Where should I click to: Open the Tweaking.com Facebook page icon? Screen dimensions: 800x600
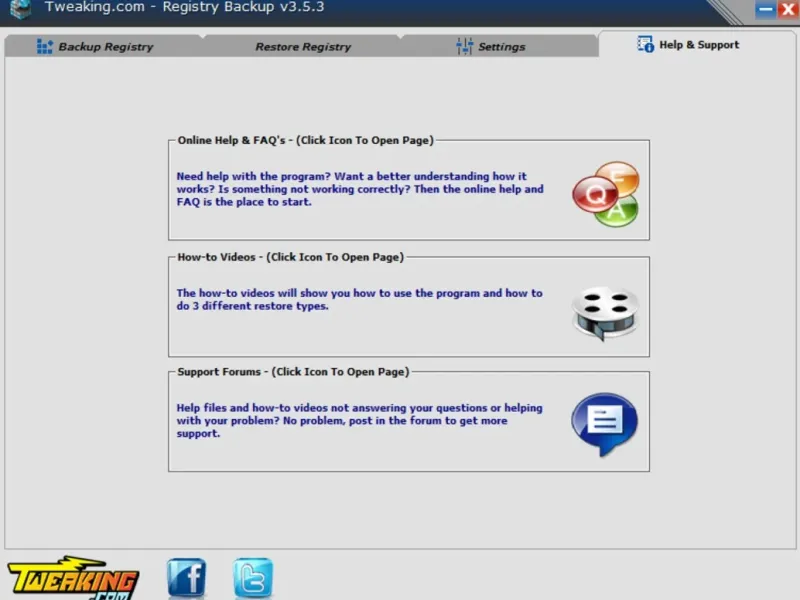[x=186, y=578]
